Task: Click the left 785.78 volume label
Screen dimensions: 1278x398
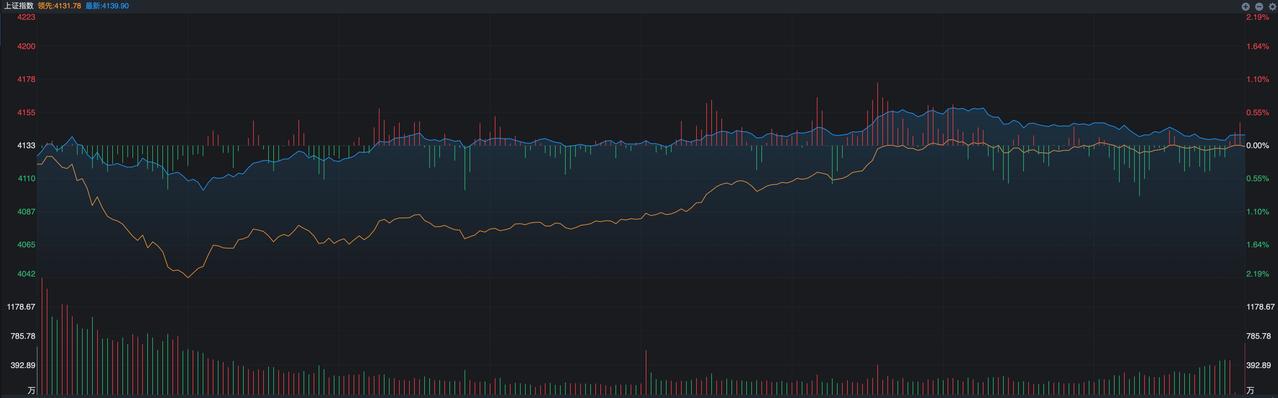Action: click(x=23, y=335)
